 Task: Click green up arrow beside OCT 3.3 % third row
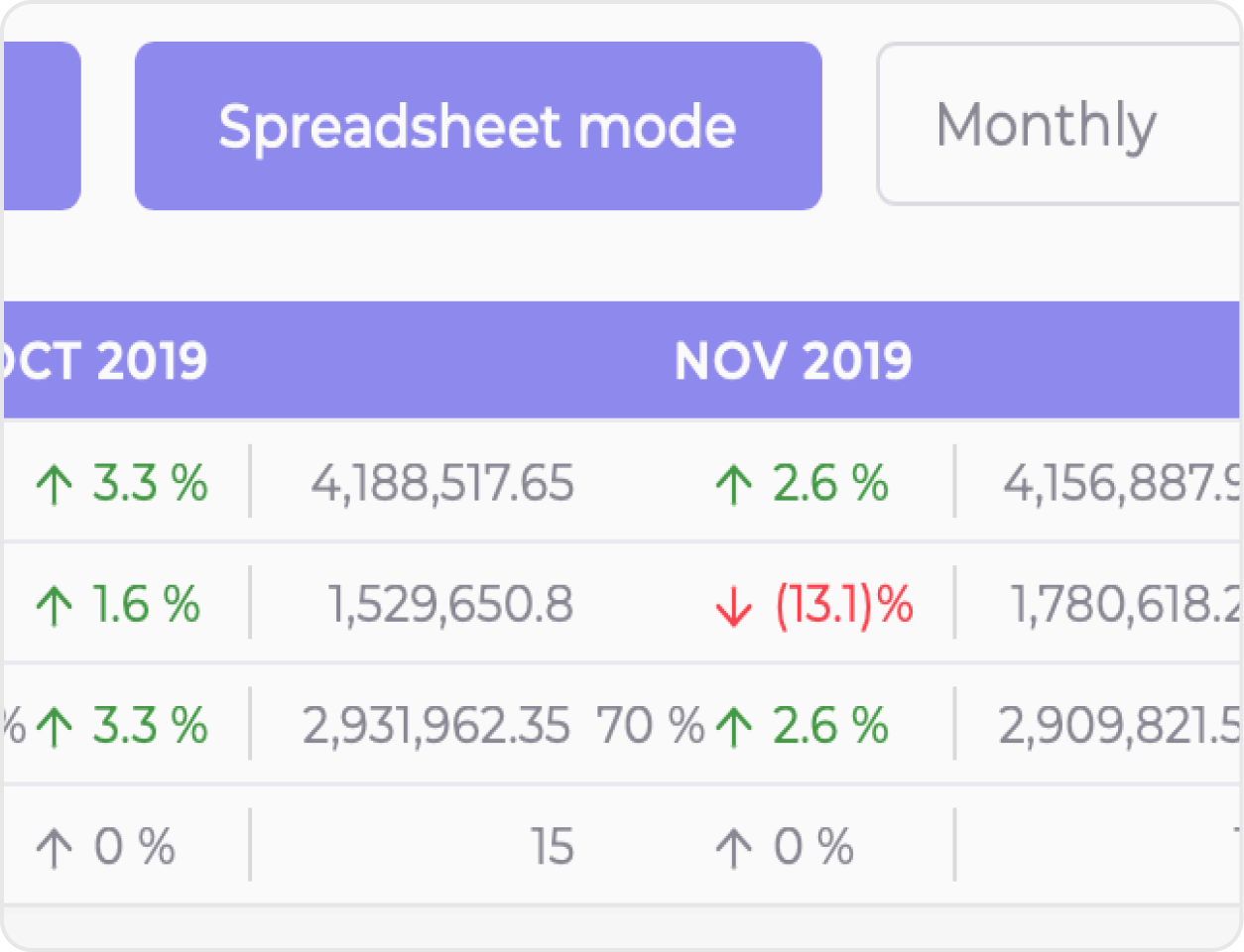(x=54, y=727)
